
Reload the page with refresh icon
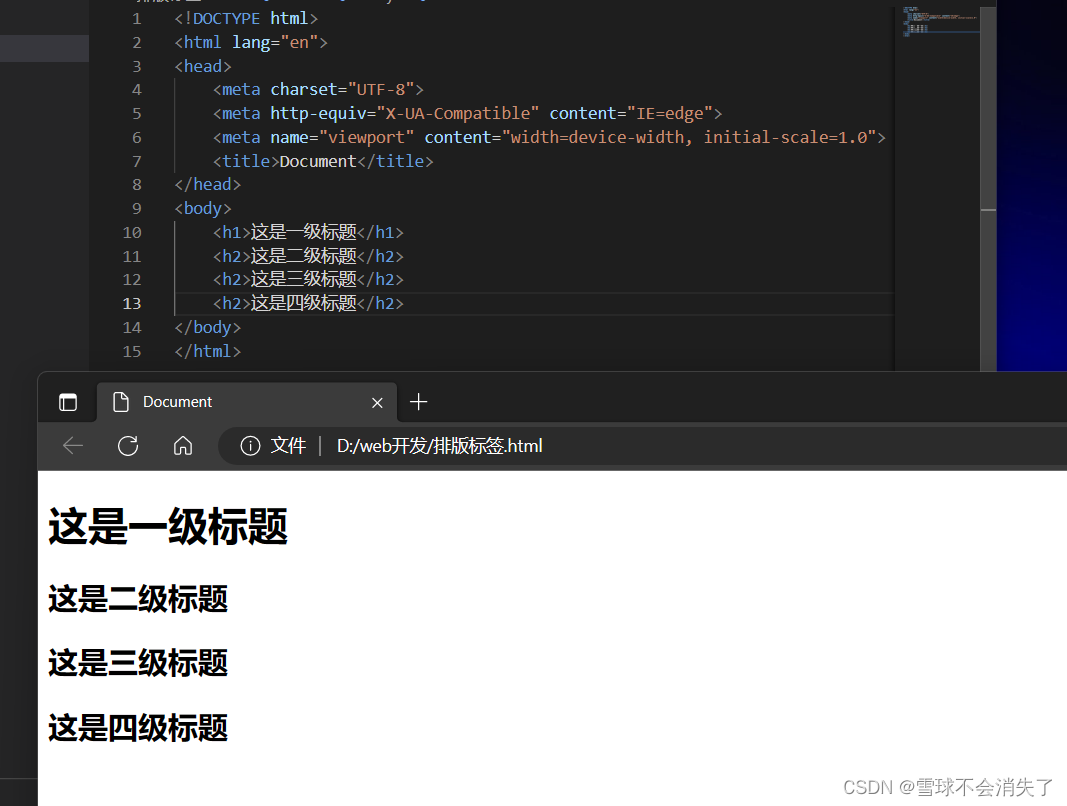[128, 446]
